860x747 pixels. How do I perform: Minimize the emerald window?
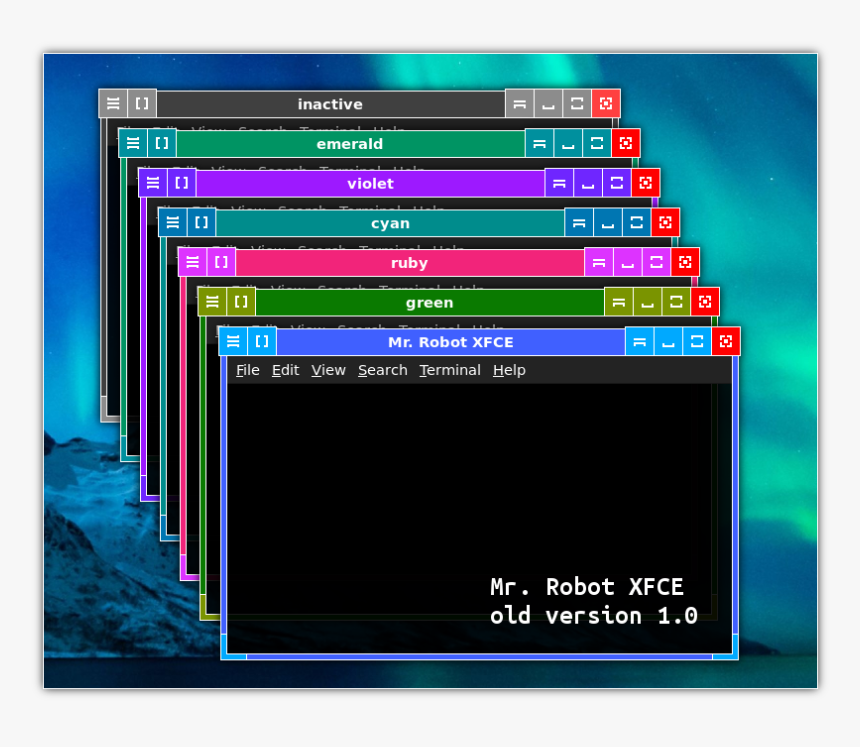point(568,143)
